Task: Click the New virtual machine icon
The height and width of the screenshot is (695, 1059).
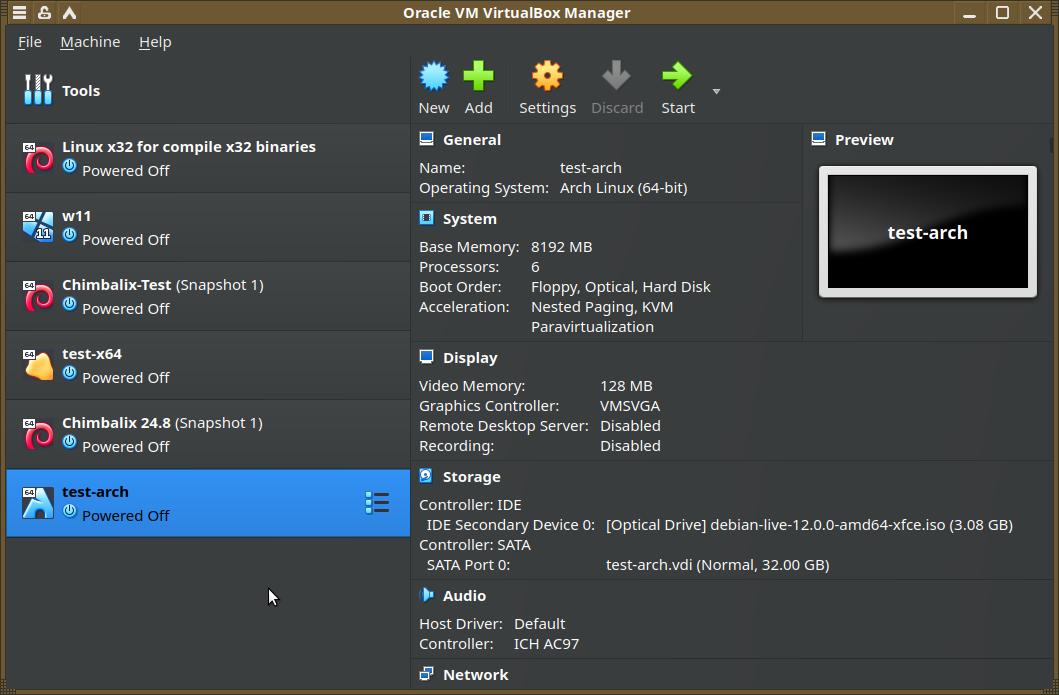Action: pyautogui.click(x=434, y=76)
